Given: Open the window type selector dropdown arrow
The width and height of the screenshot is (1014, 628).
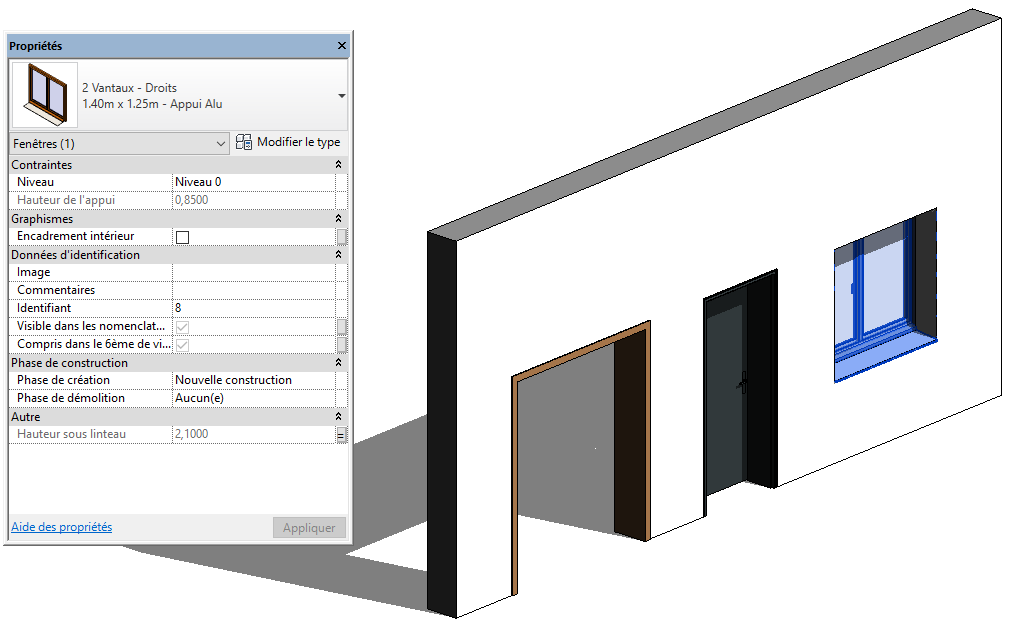Looking at the screenshot, I should [x=342, y=96].
